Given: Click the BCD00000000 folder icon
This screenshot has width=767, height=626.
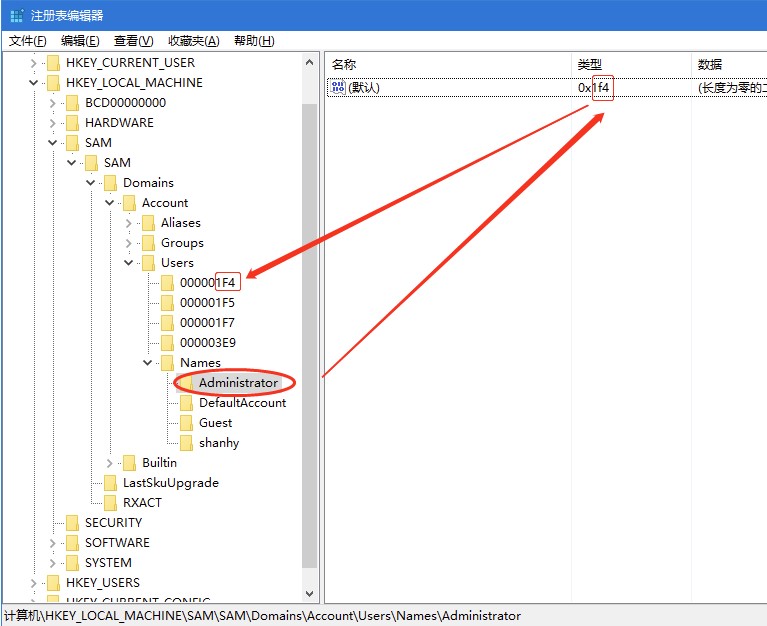Looking at the screenshot, I should (x=72, y=103).
